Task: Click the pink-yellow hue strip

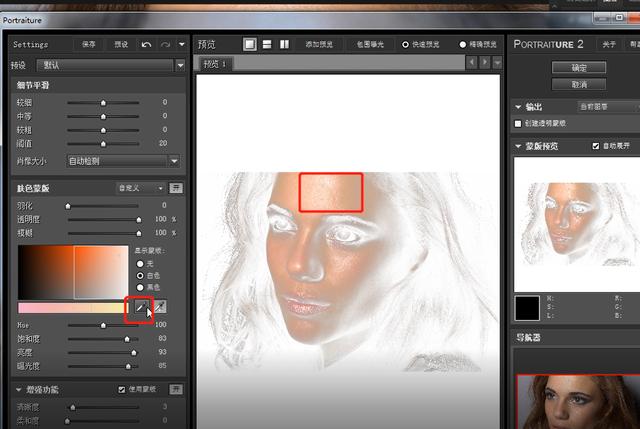Action: 73,308
